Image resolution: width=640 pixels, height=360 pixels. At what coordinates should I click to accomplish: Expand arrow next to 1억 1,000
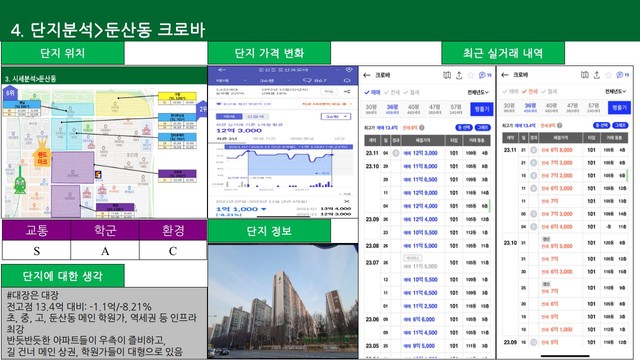point(263,209)
